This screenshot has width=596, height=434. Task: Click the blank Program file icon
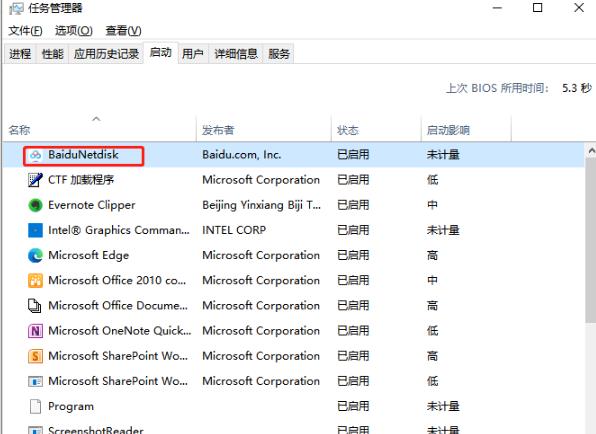point(35,406)
